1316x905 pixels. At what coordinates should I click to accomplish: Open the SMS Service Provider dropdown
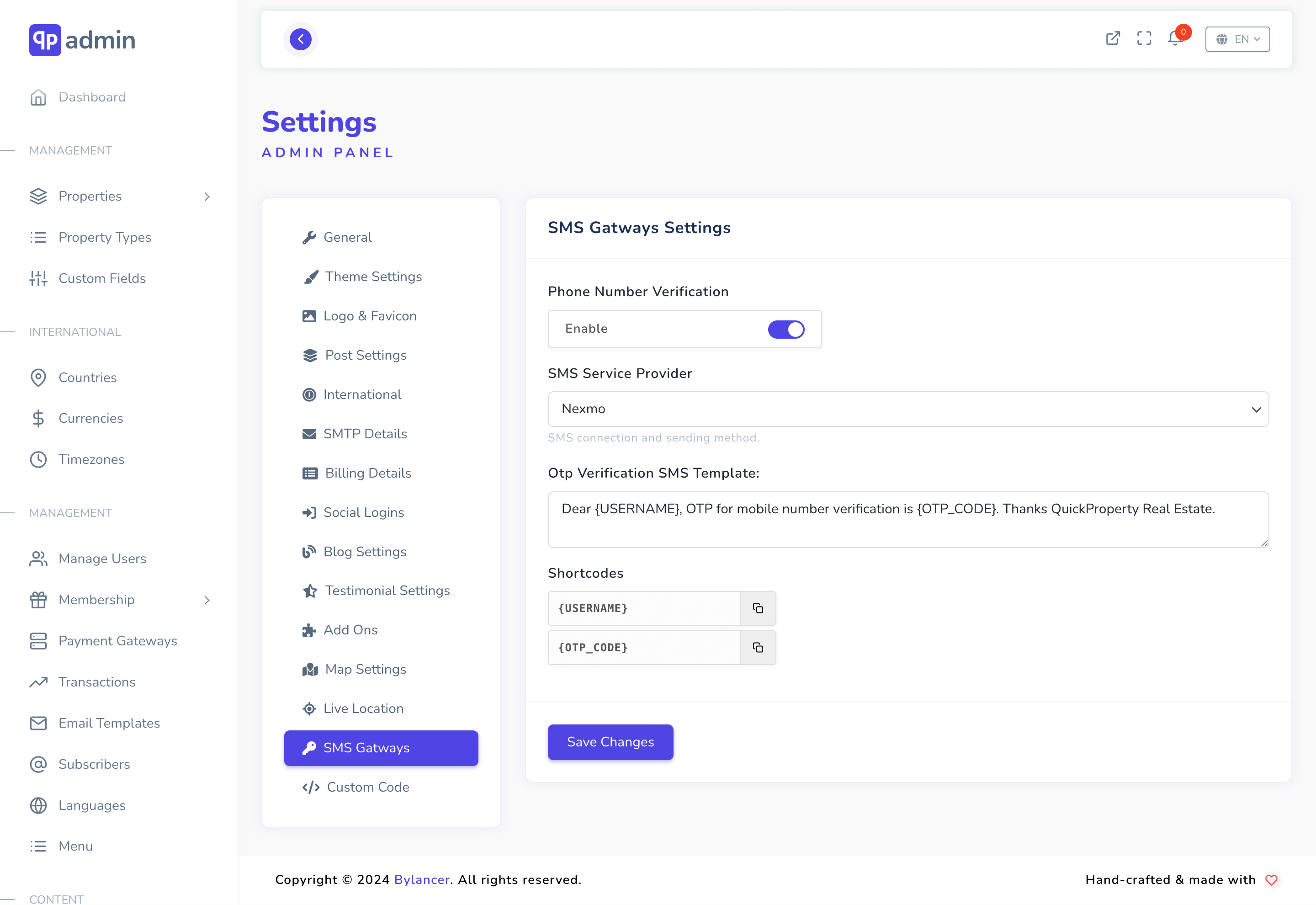pos(907,409)
